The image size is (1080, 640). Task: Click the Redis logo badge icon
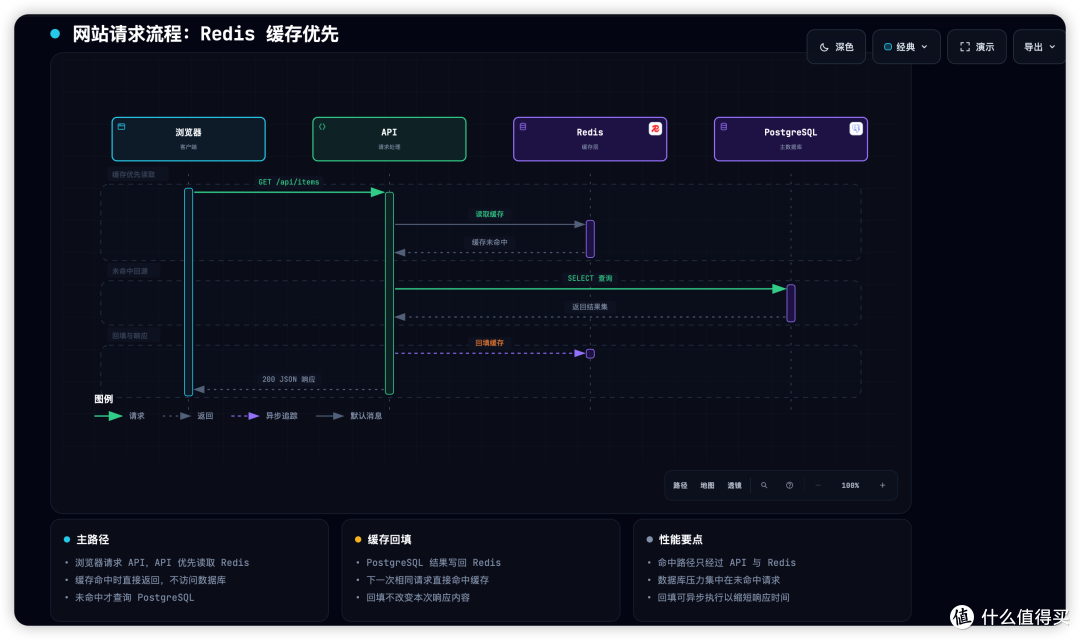(655, 129)
